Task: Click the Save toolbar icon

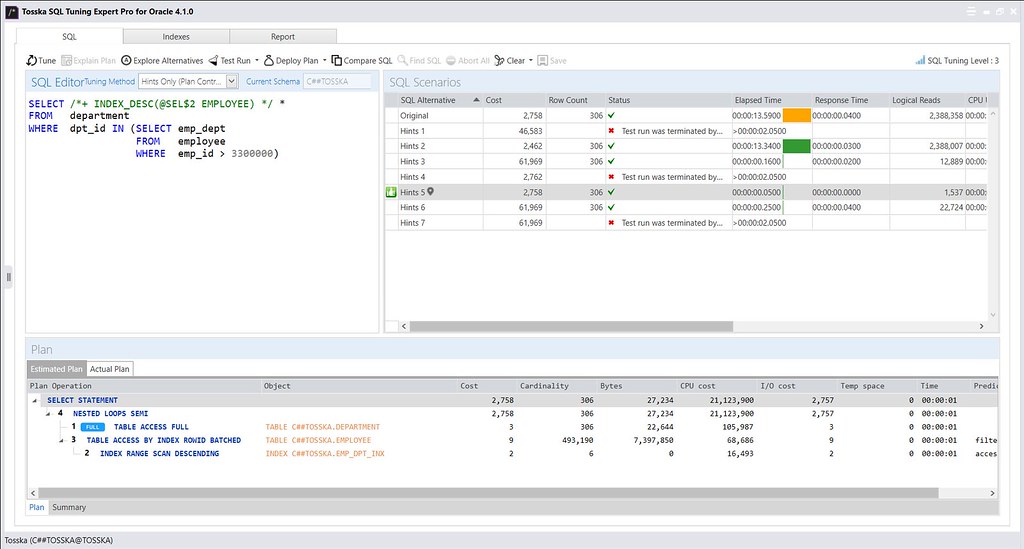Action: click(542, 61)
